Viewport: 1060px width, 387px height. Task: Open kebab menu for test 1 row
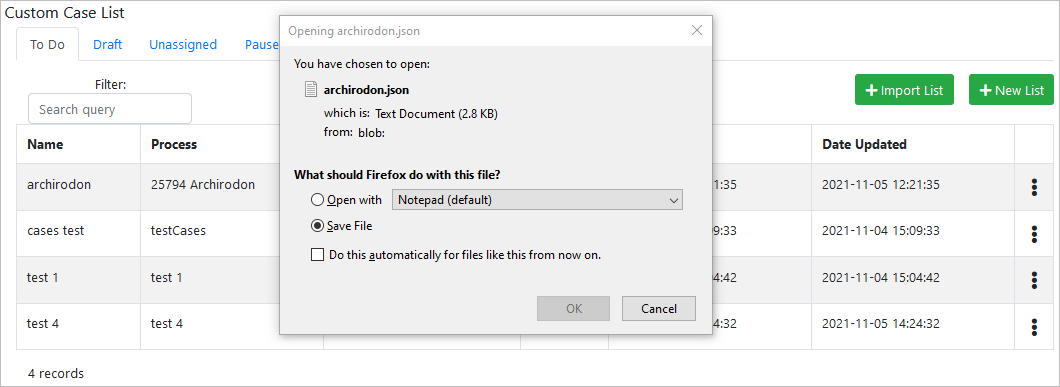[1034, 280]
